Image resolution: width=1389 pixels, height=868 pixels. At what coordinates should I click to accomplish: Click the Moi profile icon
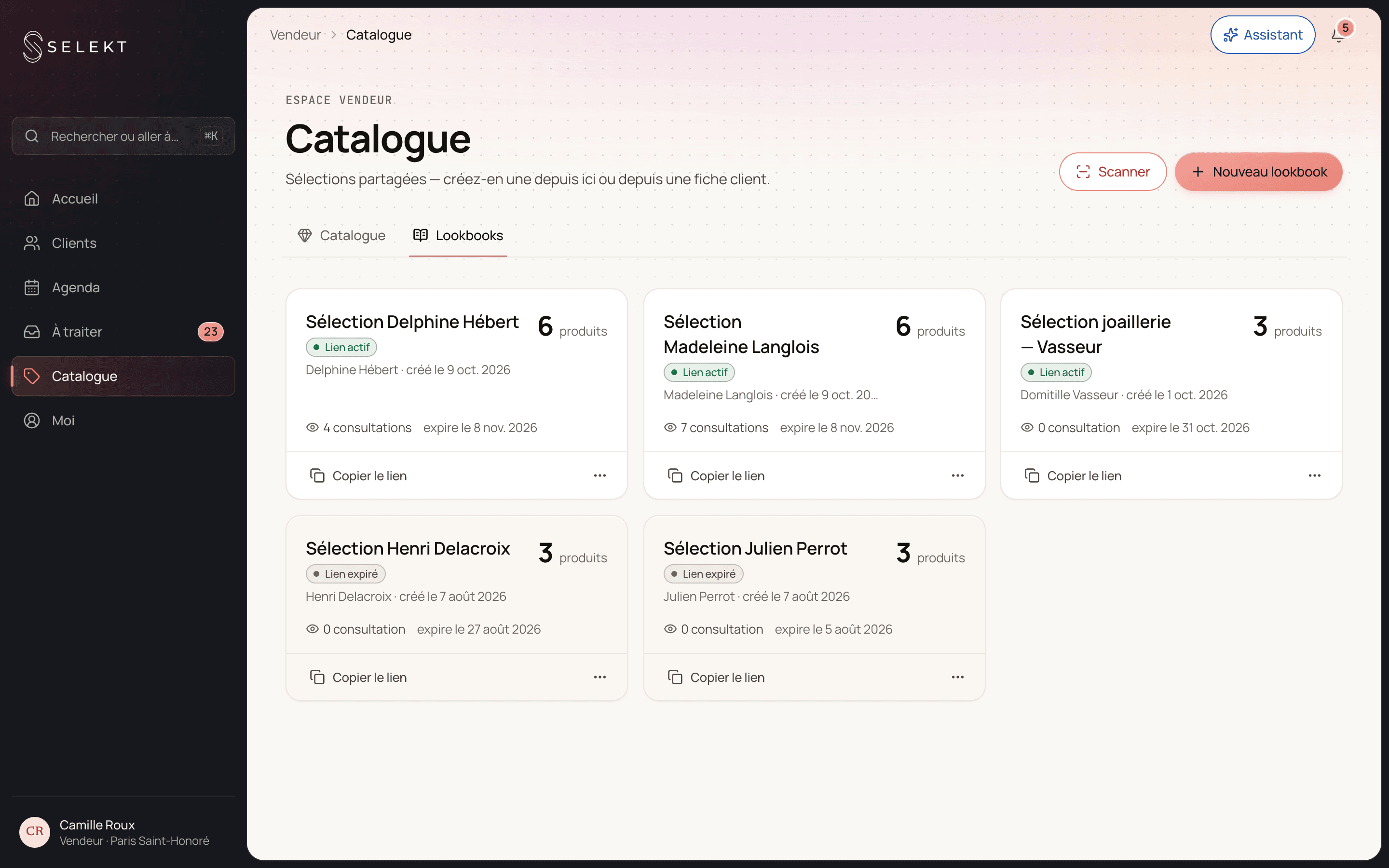click(x=32, y=420)
